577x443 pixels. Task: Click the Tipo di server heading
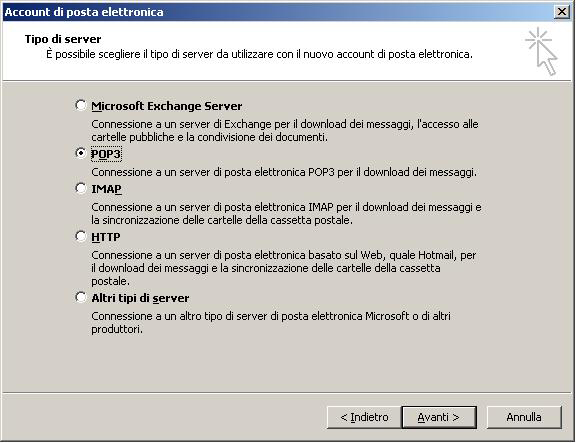click(x=63, y=39)
